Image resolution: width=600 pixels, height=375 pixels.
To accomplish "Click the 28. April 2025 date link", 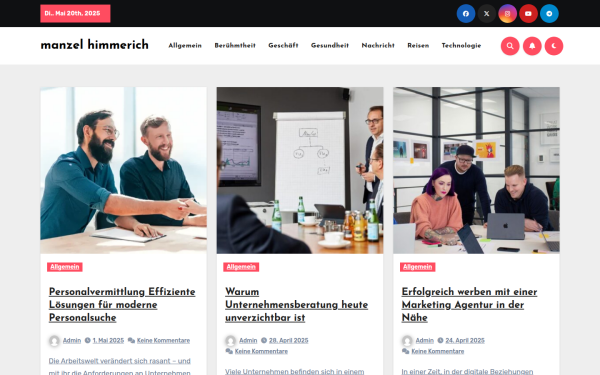I will pyautogui.click(x=289, y=341).
